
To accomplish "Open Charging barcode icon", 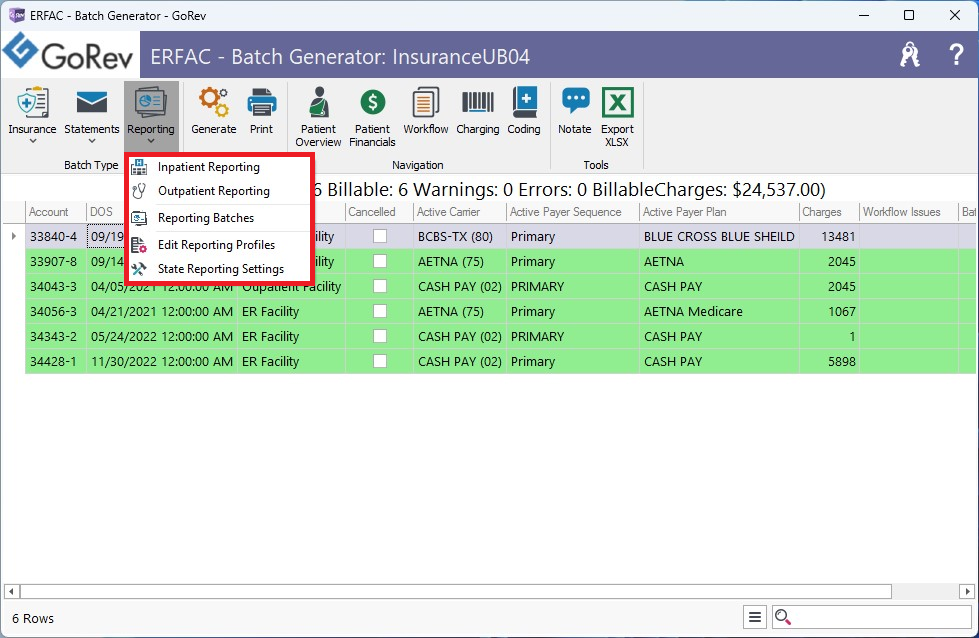I will click(x=478, y=103).
